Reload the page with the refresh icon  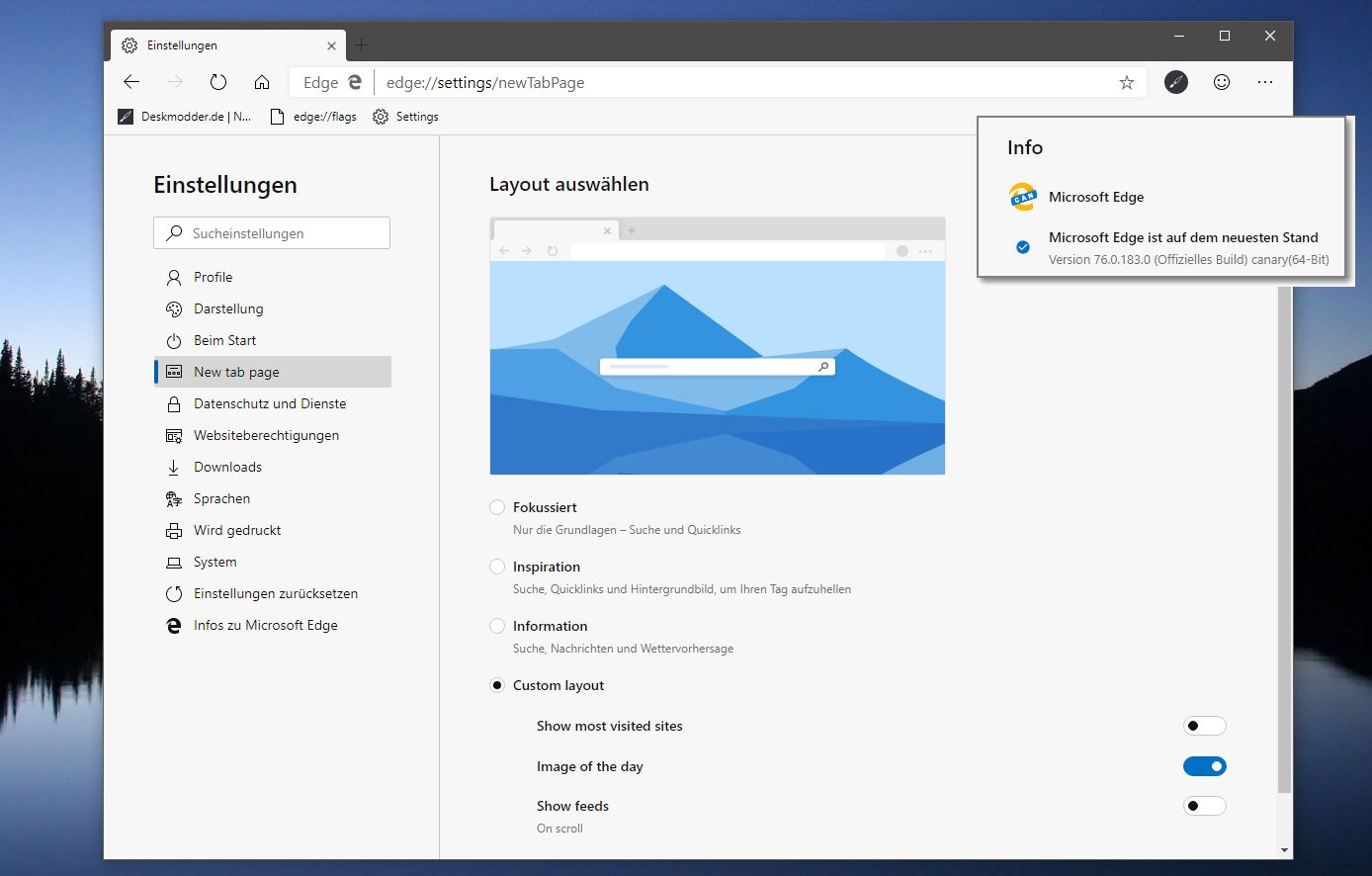[218, 82]
